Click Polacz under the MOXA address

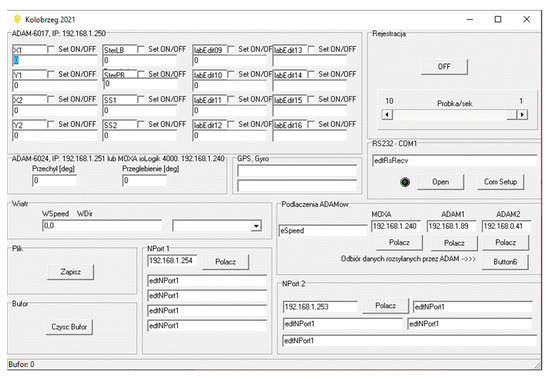click(399, 242)
